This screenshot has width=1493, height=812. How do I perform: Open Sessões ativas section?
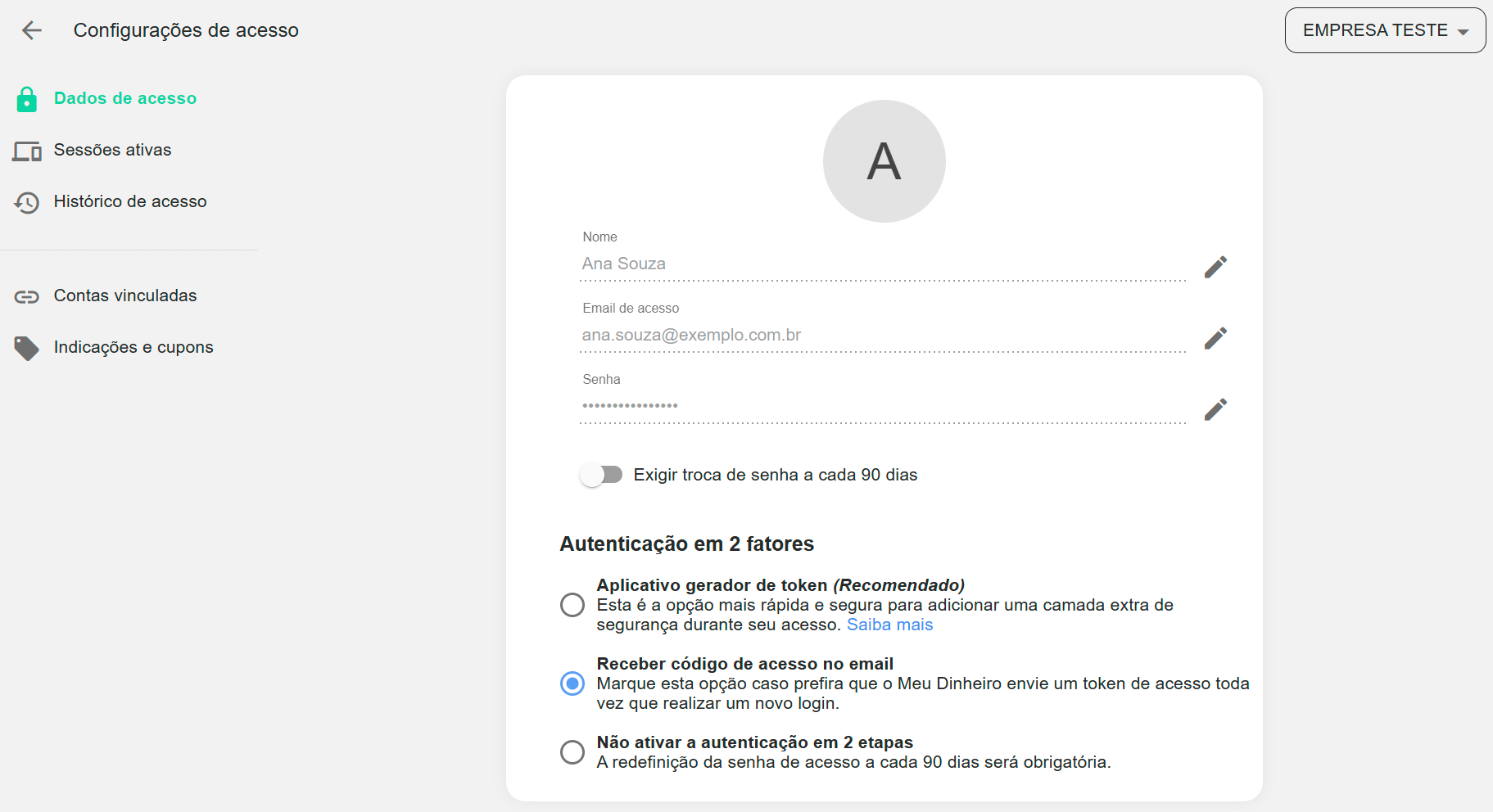point(113,150)
